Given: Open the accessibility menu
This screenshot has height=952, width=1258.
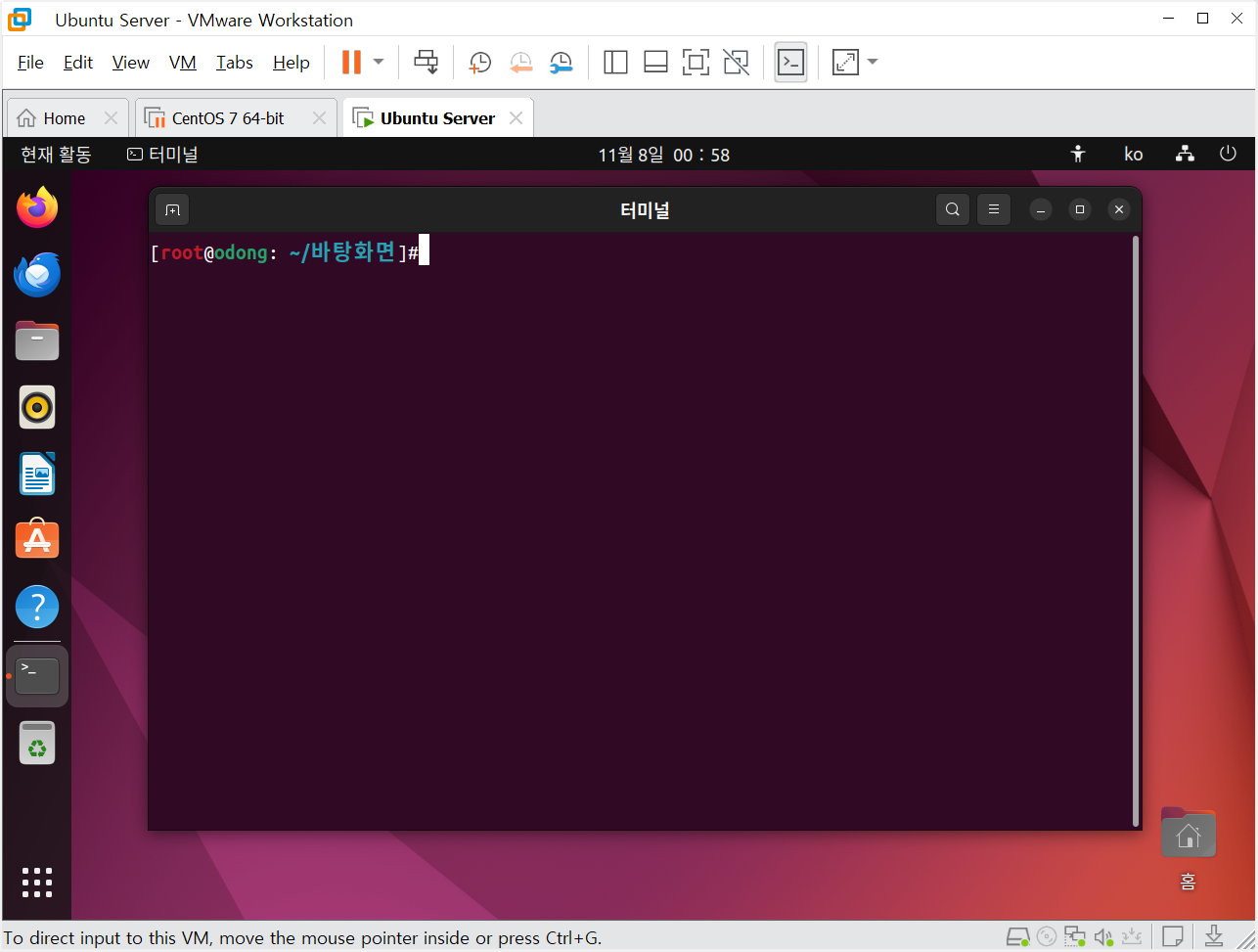Looking at the screenshot, I should pyautogui.click(x=1078, y=154).
